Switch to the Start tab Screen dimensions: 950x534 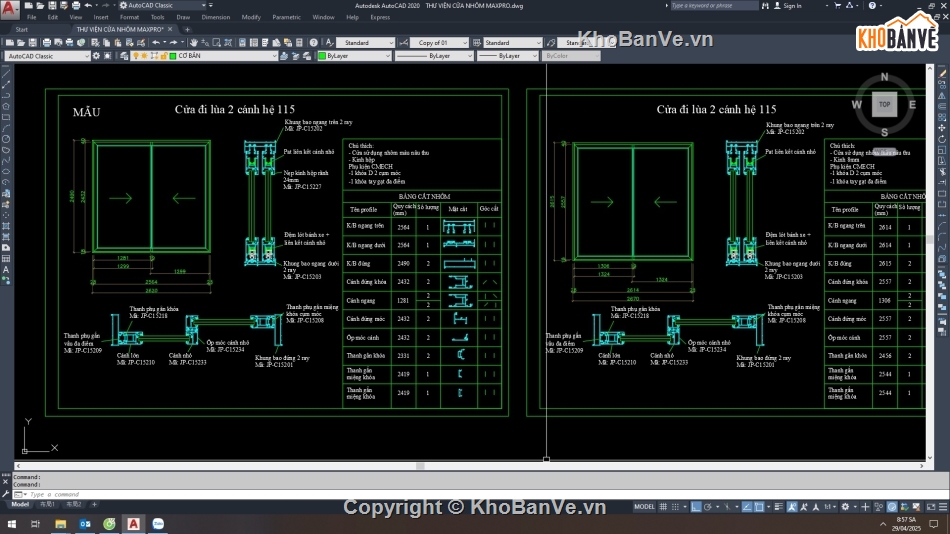pyautogui.click(x=22, y=29)
